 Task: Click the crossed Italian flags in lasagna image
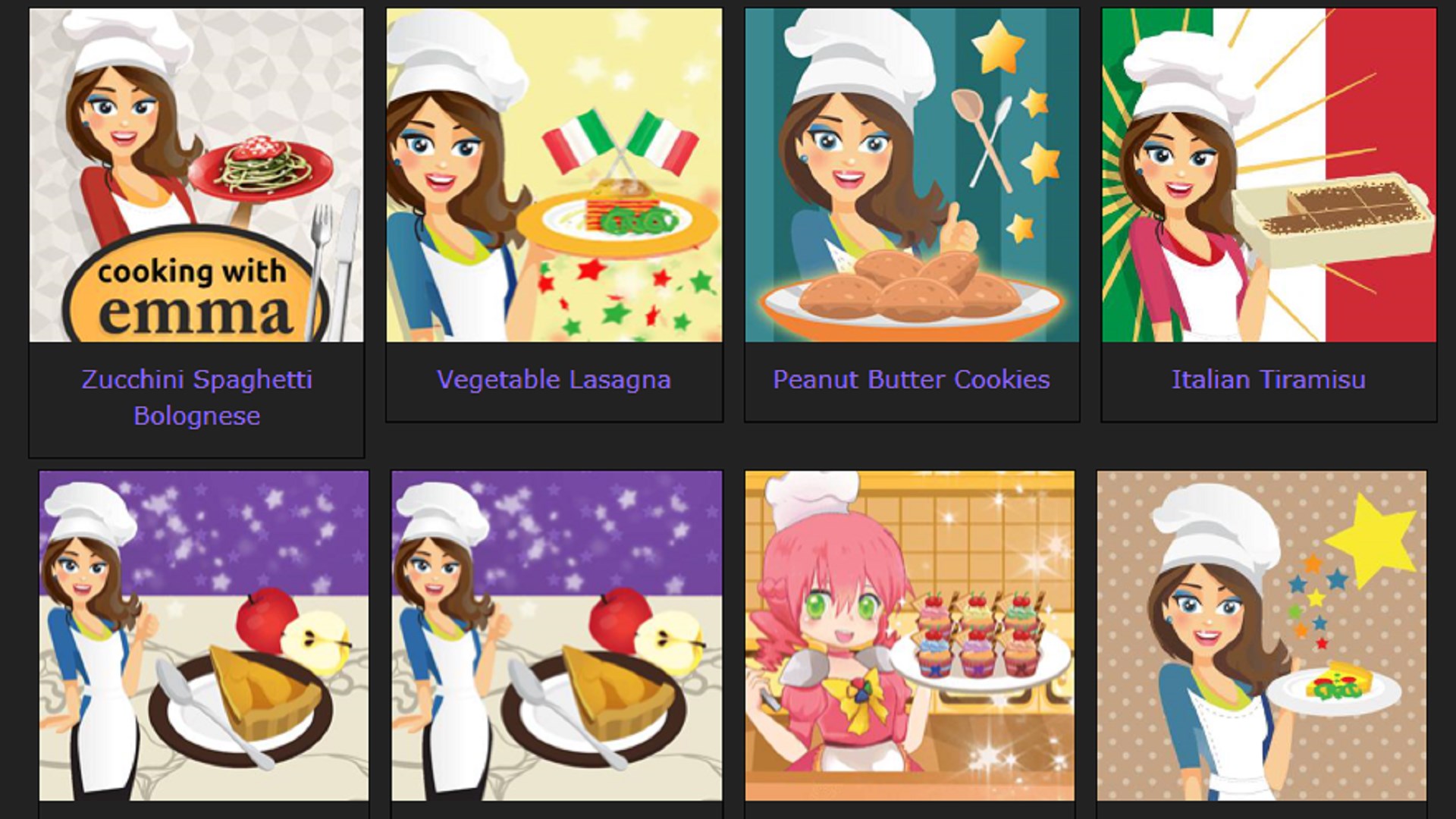click(x=621, y=144)
